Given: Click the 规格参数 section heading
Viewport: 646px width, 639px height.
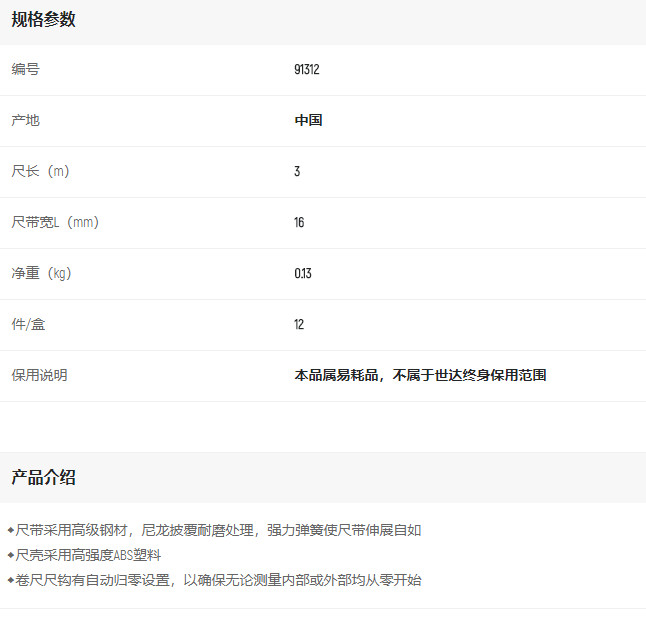Looking at the screenshot, I should coord(43,20).
